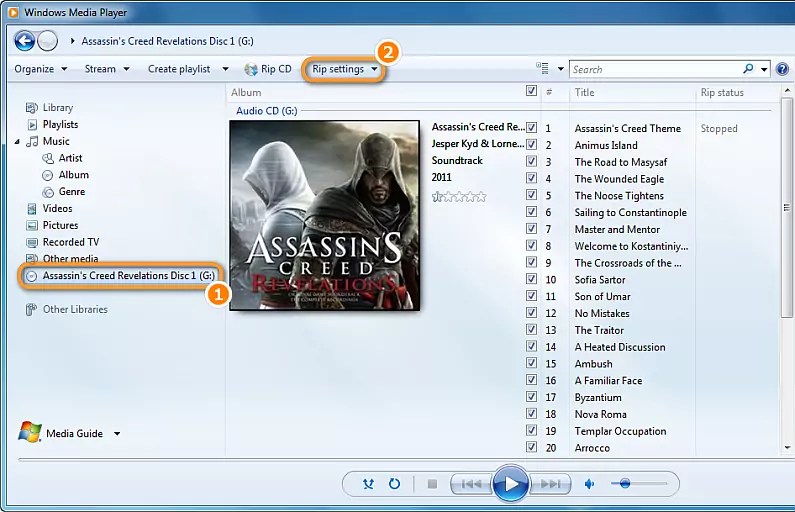Click the Jesper Kyd & Lorne artist text
This screenshot has width=795, height=512.
tap(478, 144)
